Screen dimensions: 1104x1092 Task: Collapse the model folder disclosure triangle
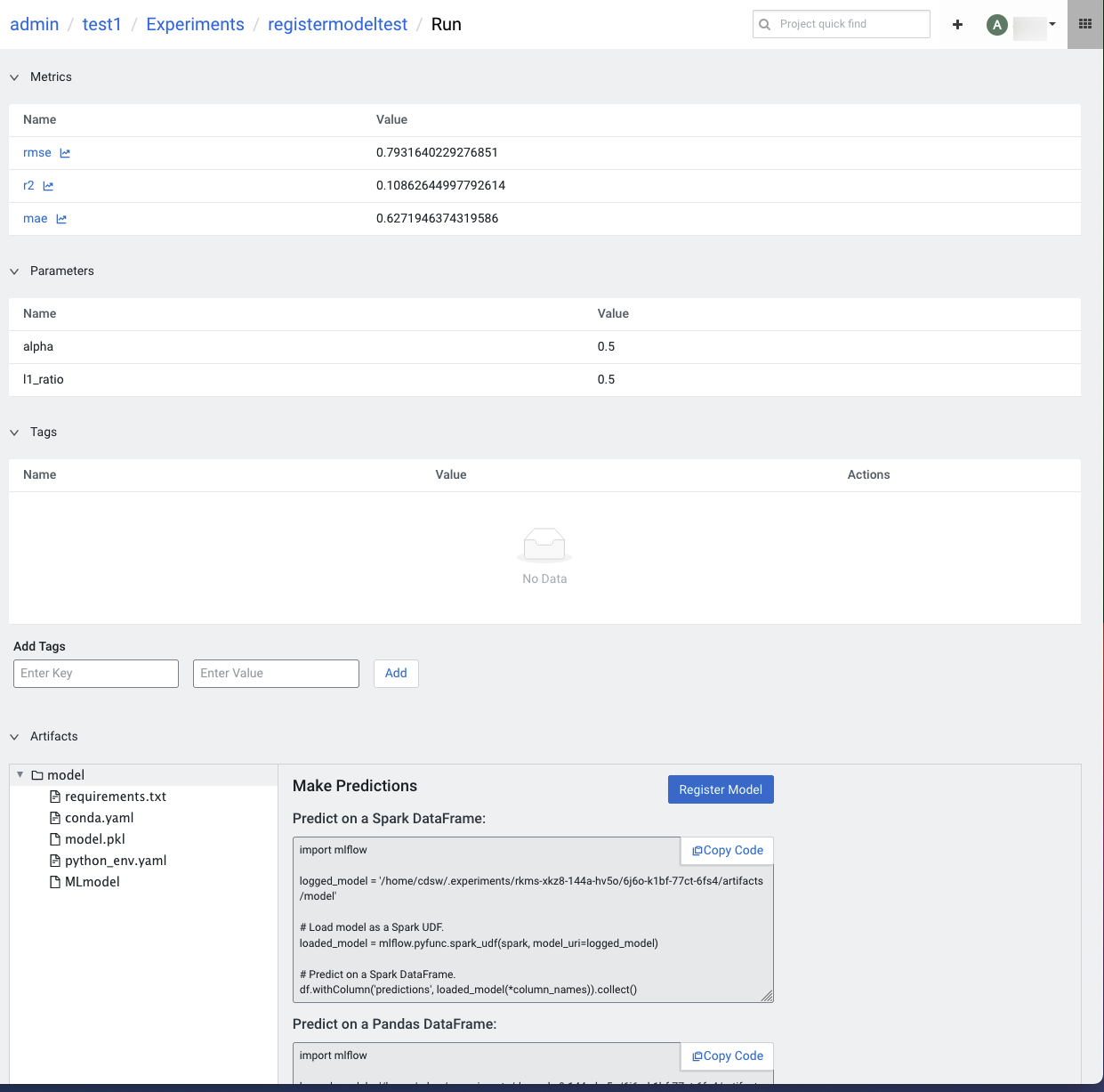click(x=20, y=774)
